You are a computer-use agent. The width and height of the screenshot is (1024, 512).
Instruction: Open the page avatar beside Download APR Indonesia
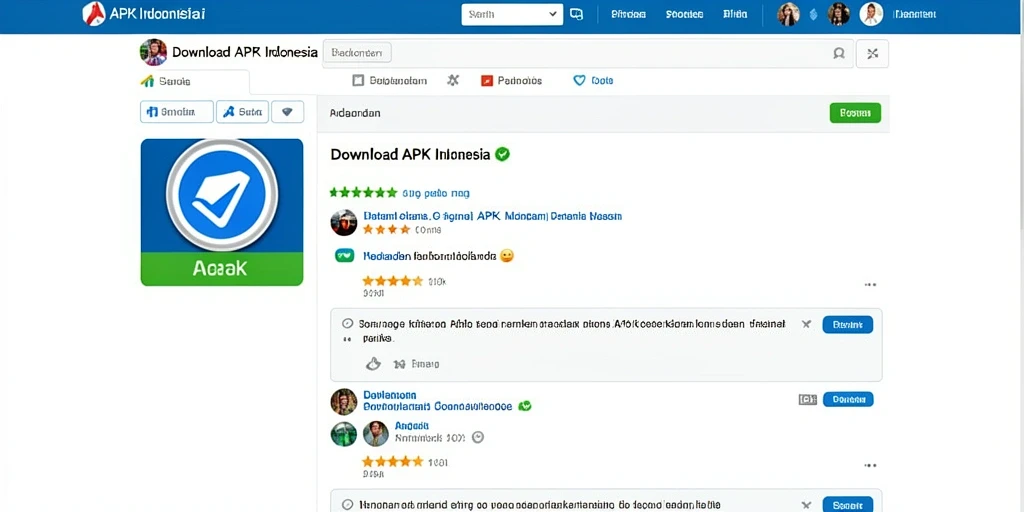tap(153, 52)
